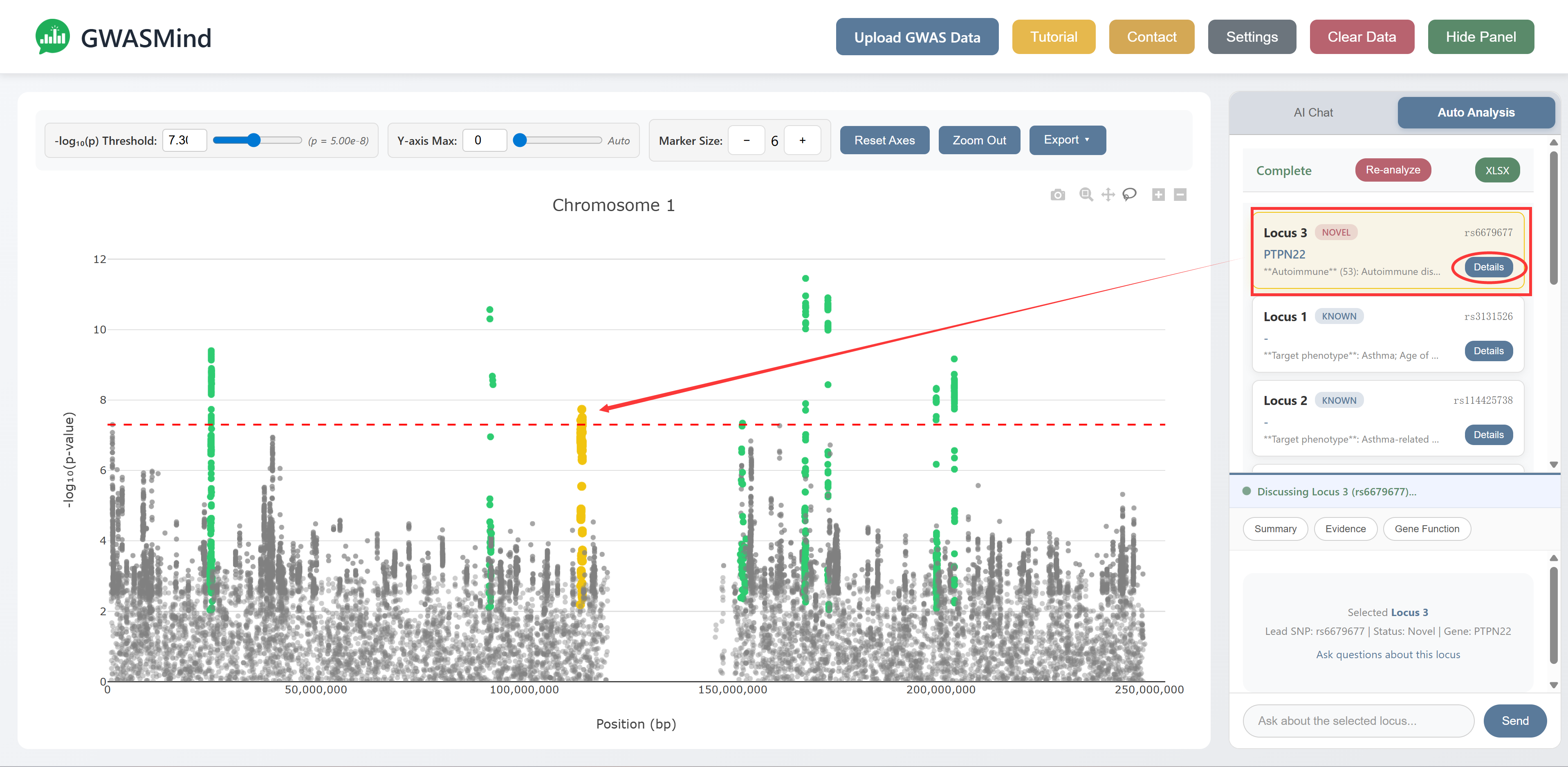Select the Summary toggle for the locus
Viewport: 1568px width, 767px height.
[x=1275, y=529]
